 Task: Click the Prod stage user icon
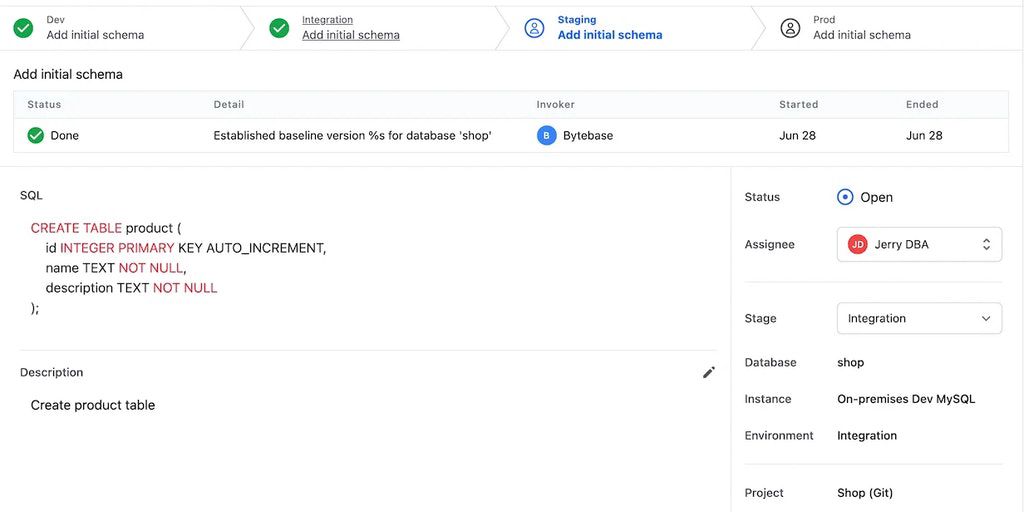point(790,28)
